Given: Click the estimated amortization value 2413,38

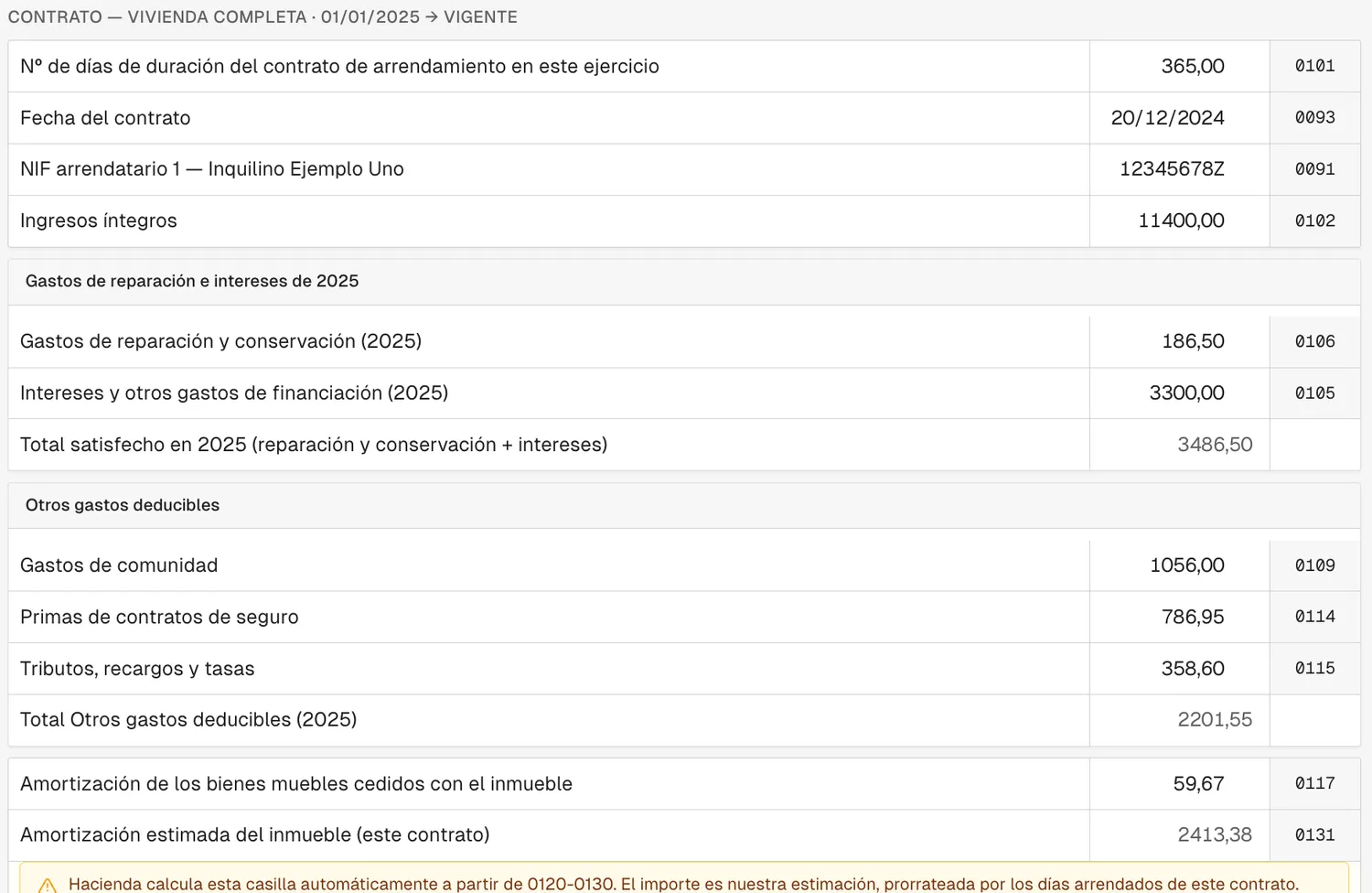Looking at the screenshot, I should click(1215, 834).
